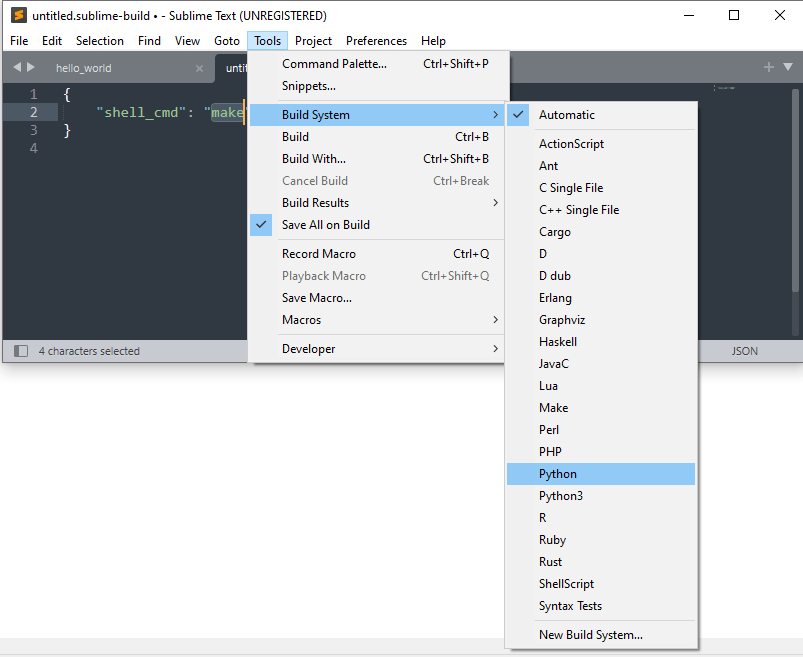Click line number 2 in gutter
The height and width of the screenshot is (657, 803).
[x=34, y=112]
